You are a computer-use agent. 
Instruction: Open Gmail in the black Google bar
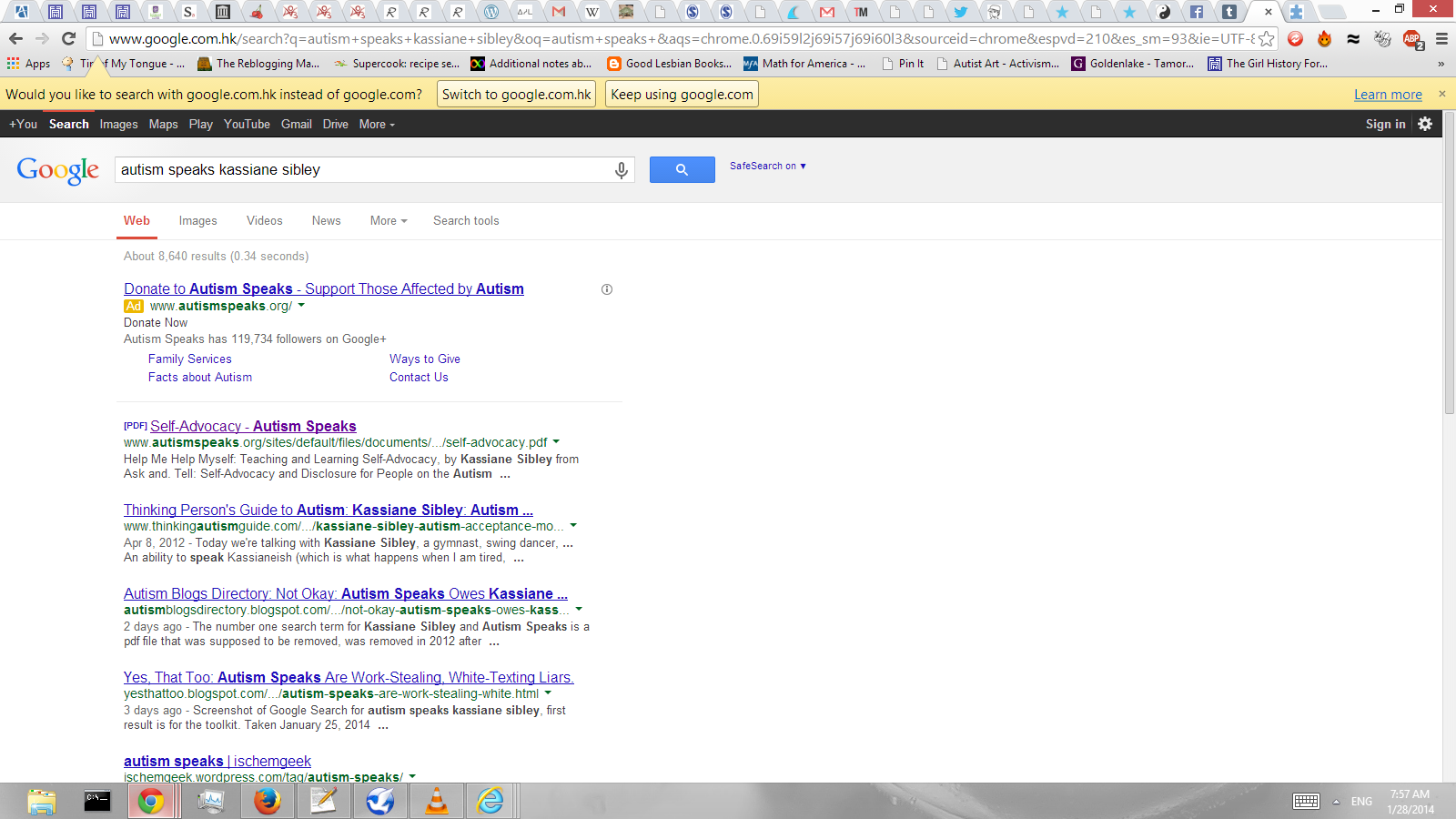click(296, 124)
